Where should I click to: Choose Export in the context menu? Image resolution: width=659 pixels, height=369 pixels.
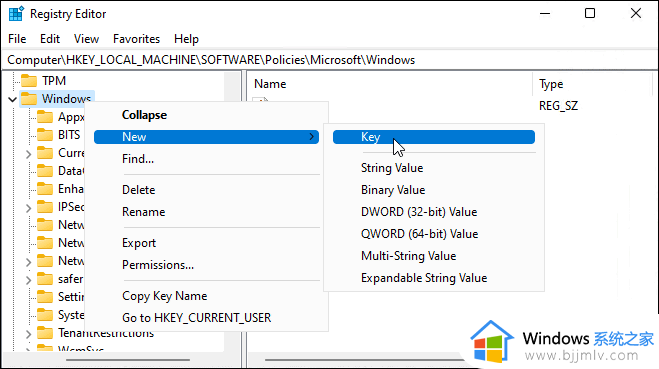tap(206, 242)
